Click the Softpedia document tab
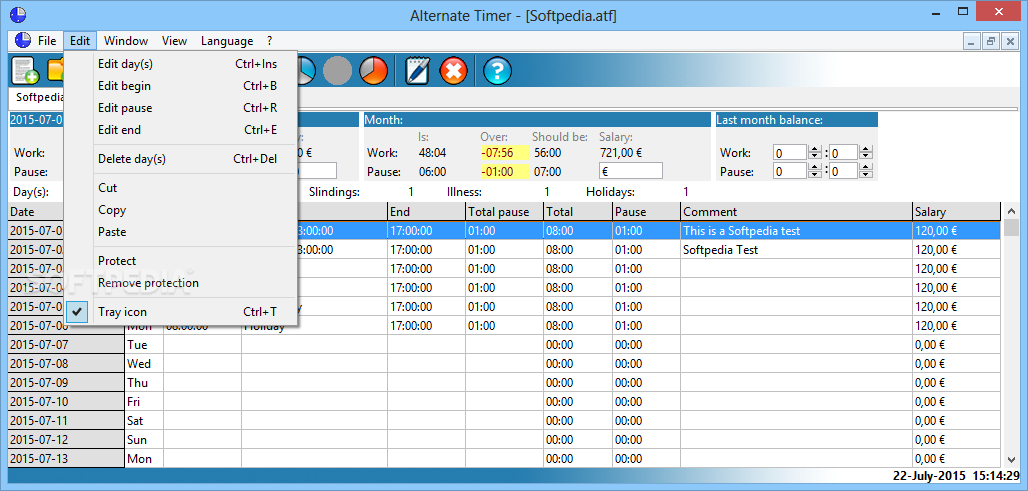1028x491 pixels. click(x=38, y=97)
